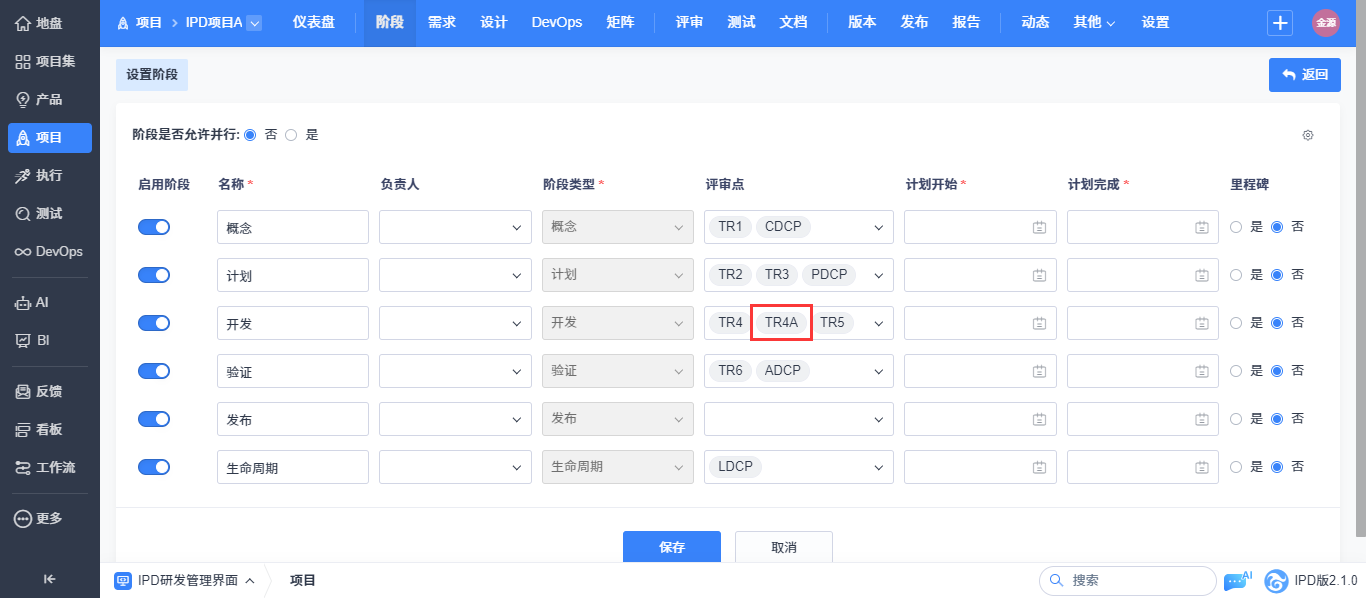Open the 矩阵 tab
The image size is (1366, 598).
tap(620, 23)
